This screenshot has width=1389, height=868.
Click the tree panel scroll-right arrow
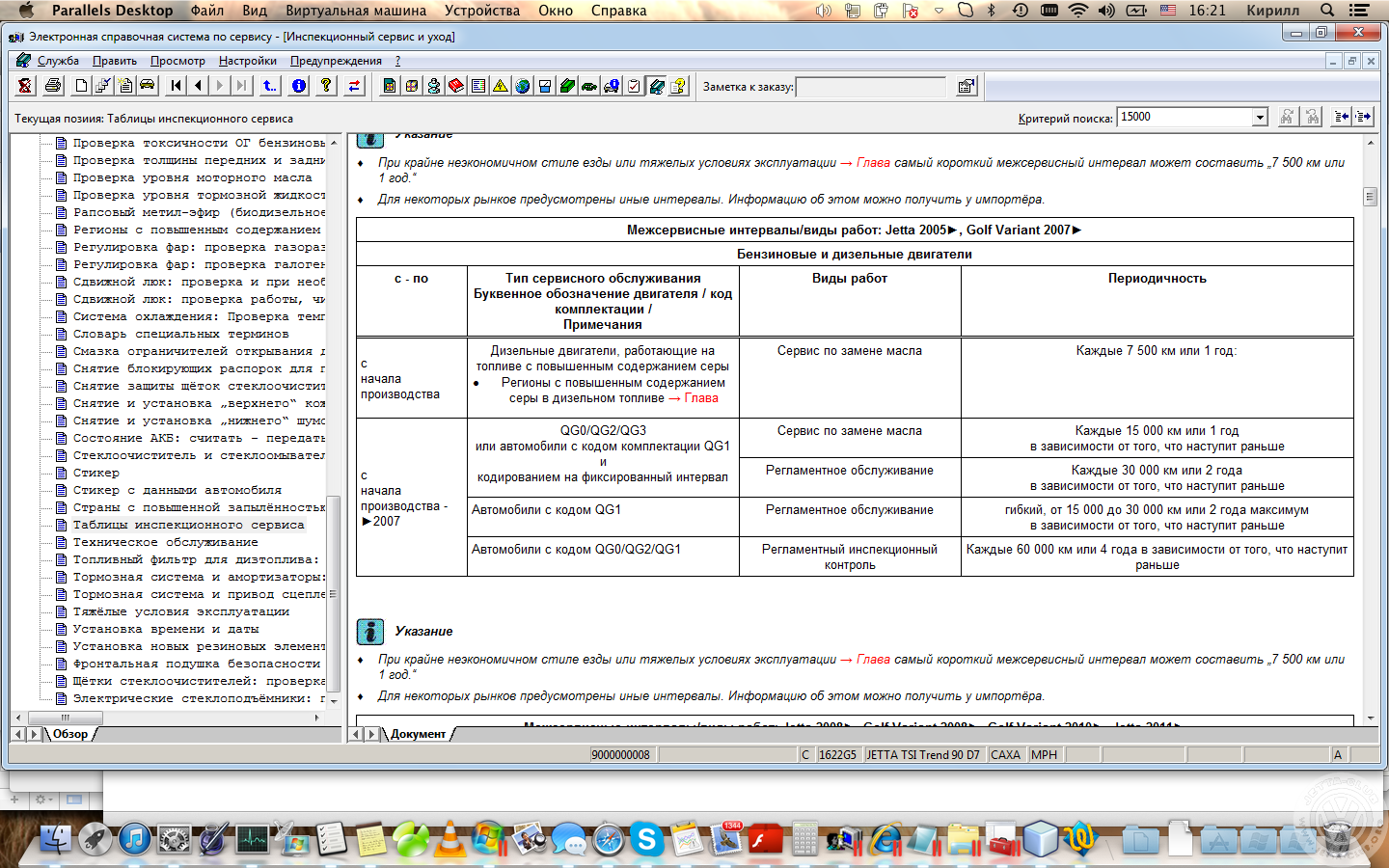click(x=317, y=718)
